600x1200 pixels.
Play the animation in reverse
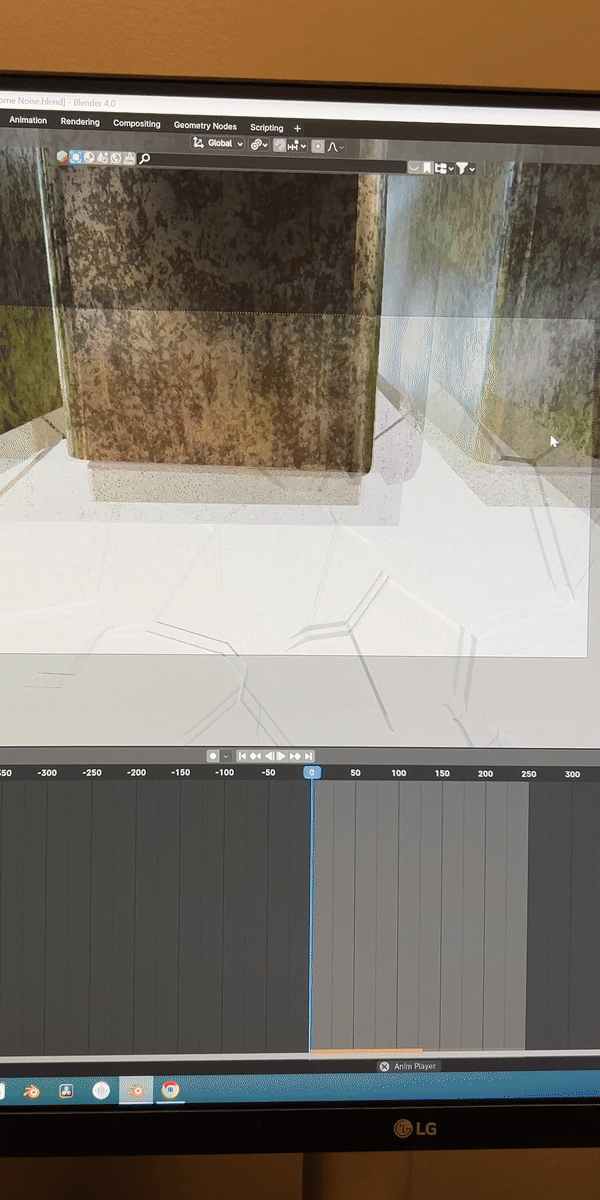(x=269, y=756)
